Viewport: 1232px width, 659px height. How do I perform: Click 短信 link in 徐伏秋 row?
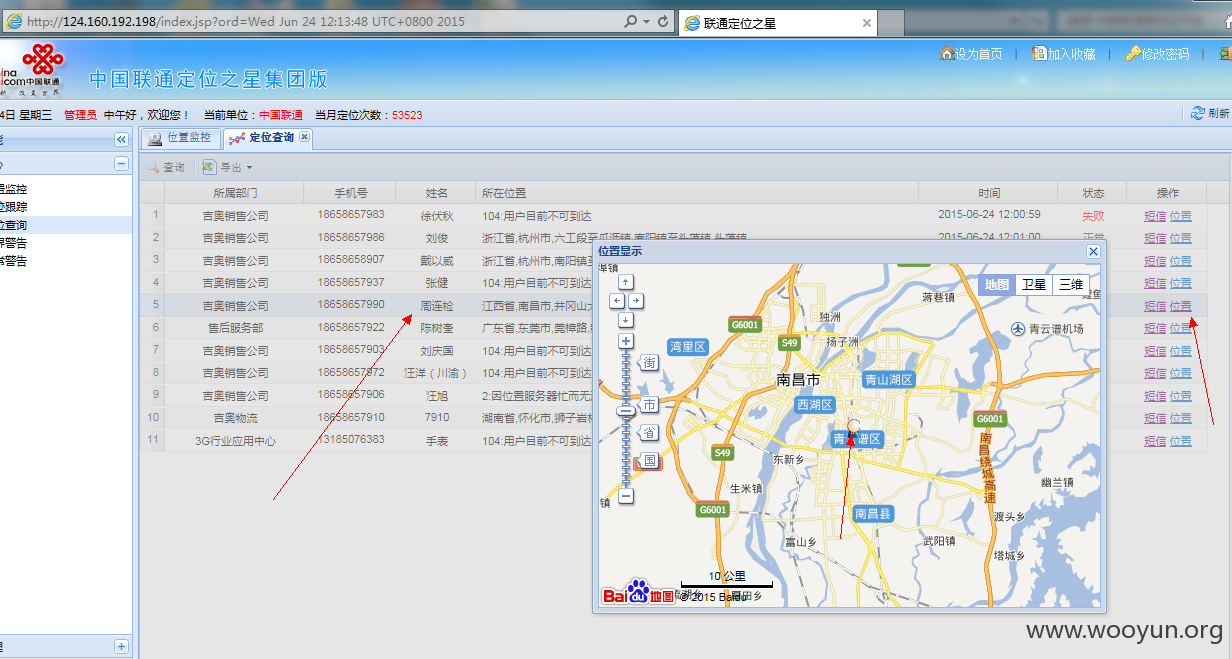[1155, 215]
